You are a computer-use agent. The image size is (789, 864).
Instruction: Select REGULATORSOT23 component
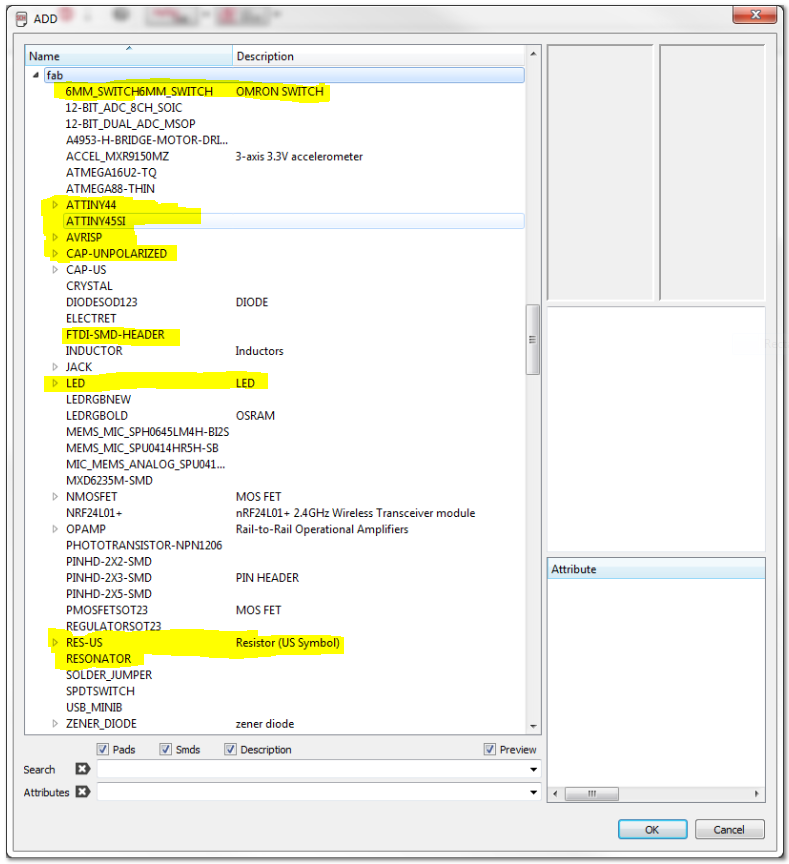[114, 626]
